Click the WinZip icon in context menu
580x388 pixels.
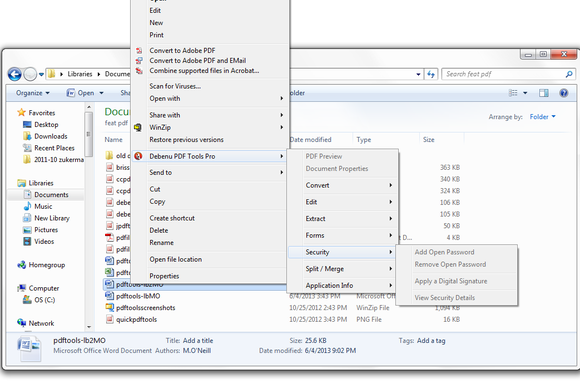tap(138, 128)
